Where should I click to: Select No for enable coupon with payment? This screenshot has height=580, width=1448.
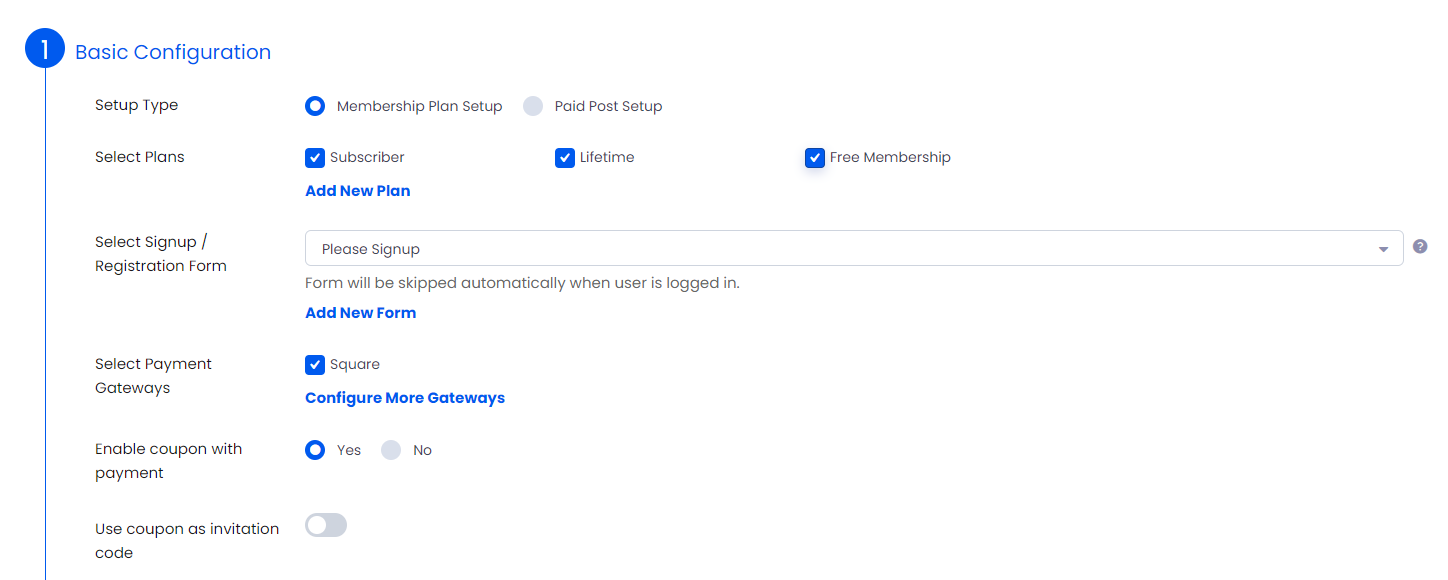(391, 450)
